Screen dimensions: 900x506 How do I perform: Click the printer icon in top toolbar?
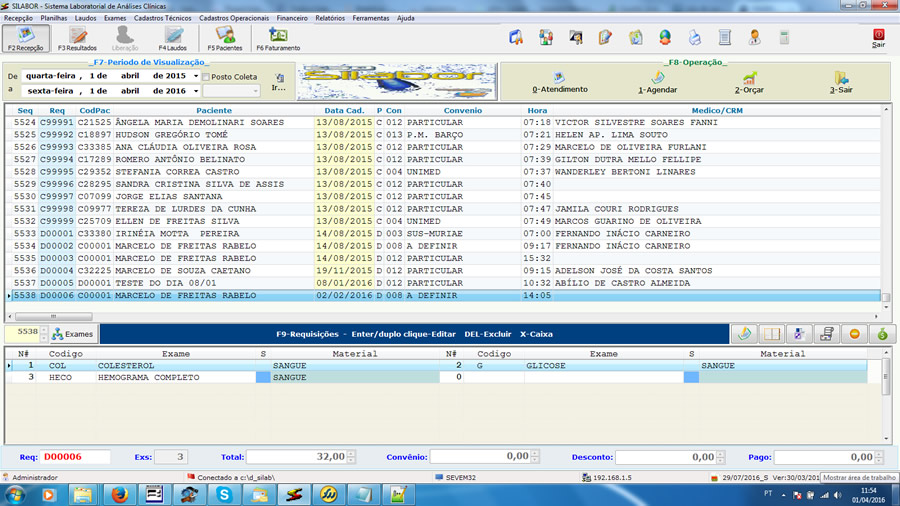point(695,38)
